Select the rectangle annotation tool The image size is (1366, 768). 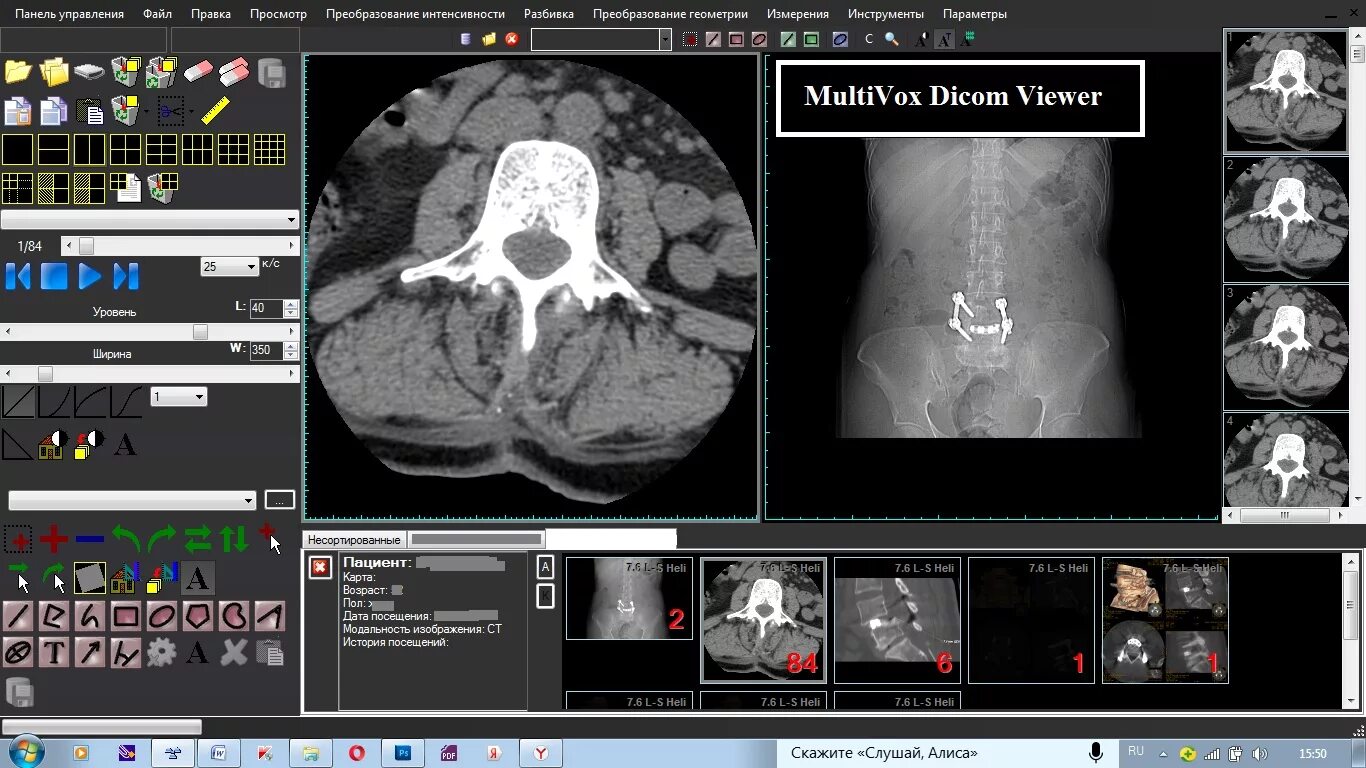(x=126, y=616)
